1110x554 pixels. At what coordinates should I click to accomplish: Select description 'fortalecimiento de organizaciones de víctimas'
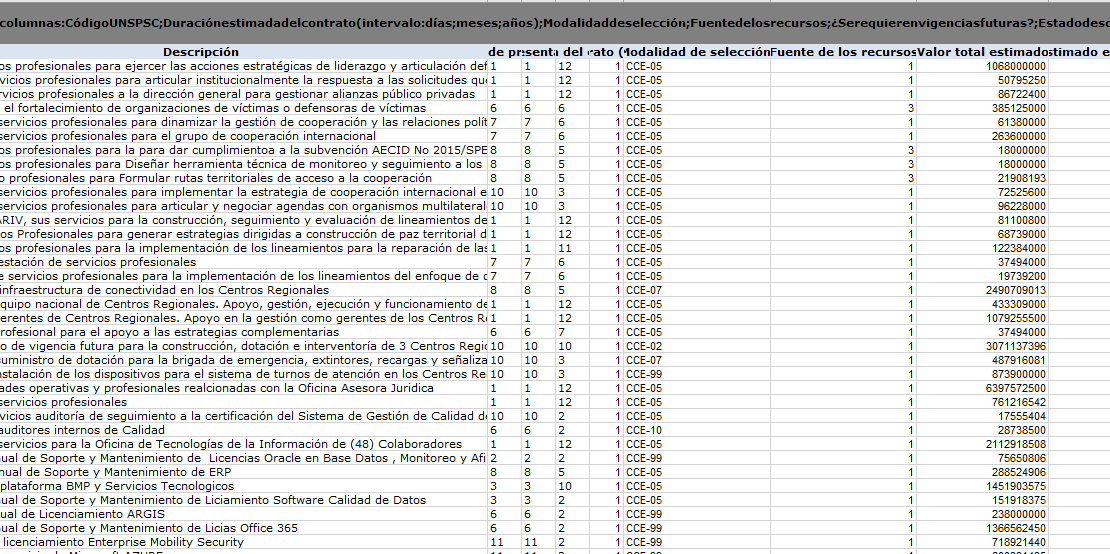(x=244, y=108)
